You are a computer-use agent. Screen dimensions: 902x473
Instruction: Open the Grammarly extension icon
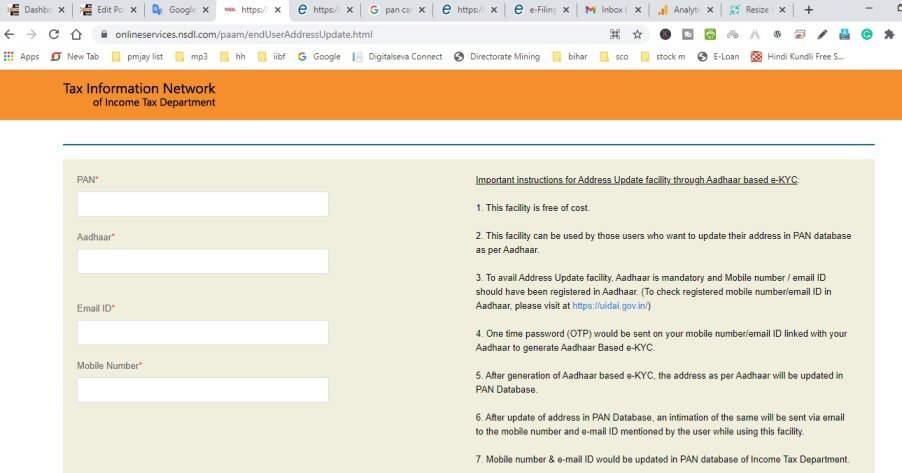tap(867, 35)
